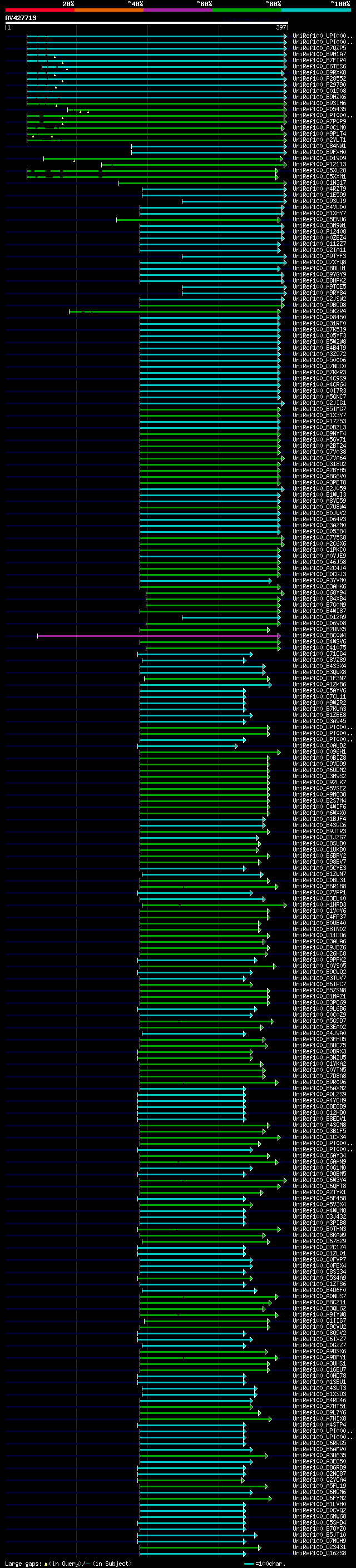The image size is (356, 1568).
Task: Select the UniRef100_B4D6F0 entry
Action: 319,1290
